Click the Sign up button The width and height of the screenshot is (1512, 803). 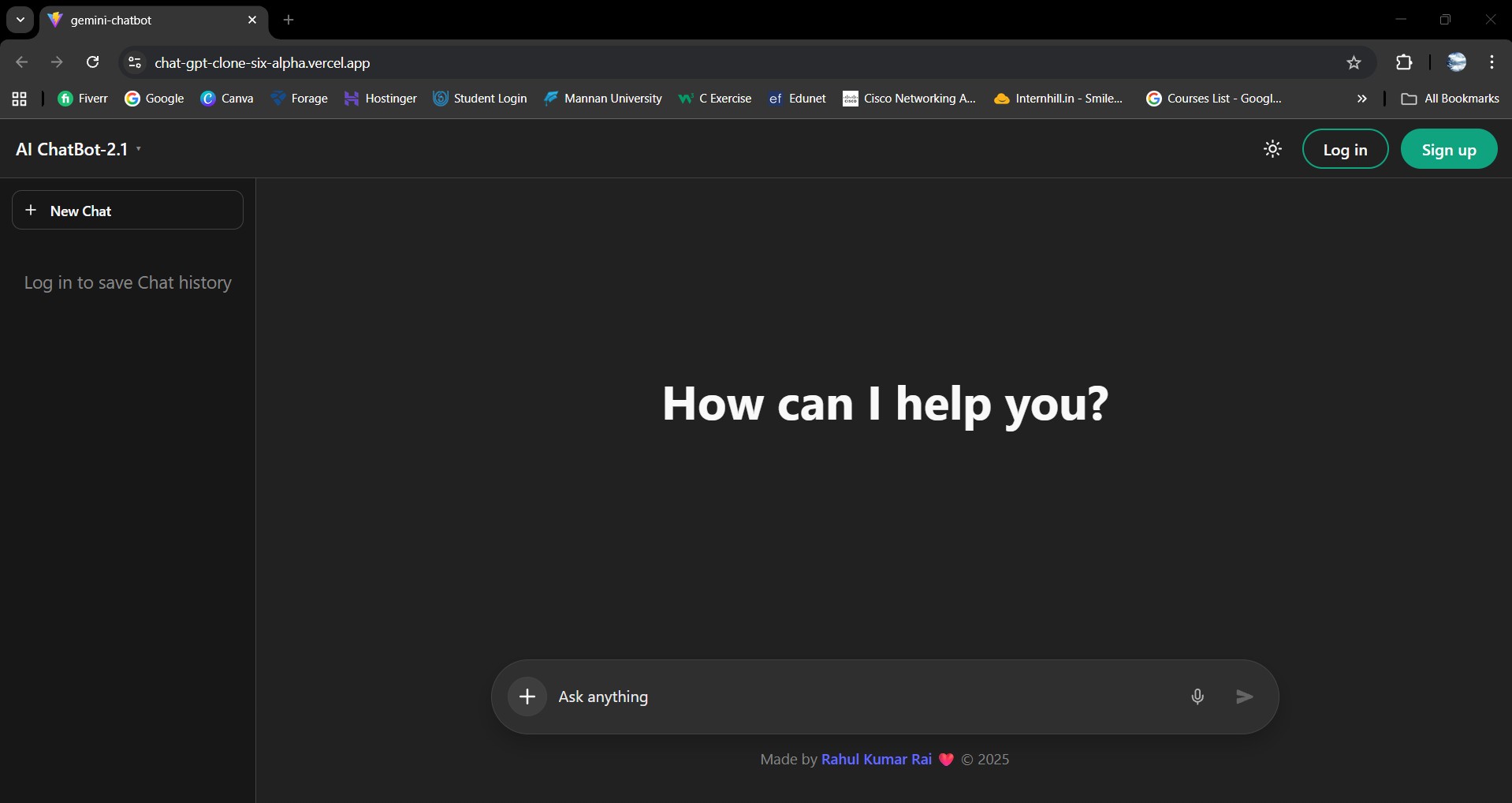[x=1448, y=149]
